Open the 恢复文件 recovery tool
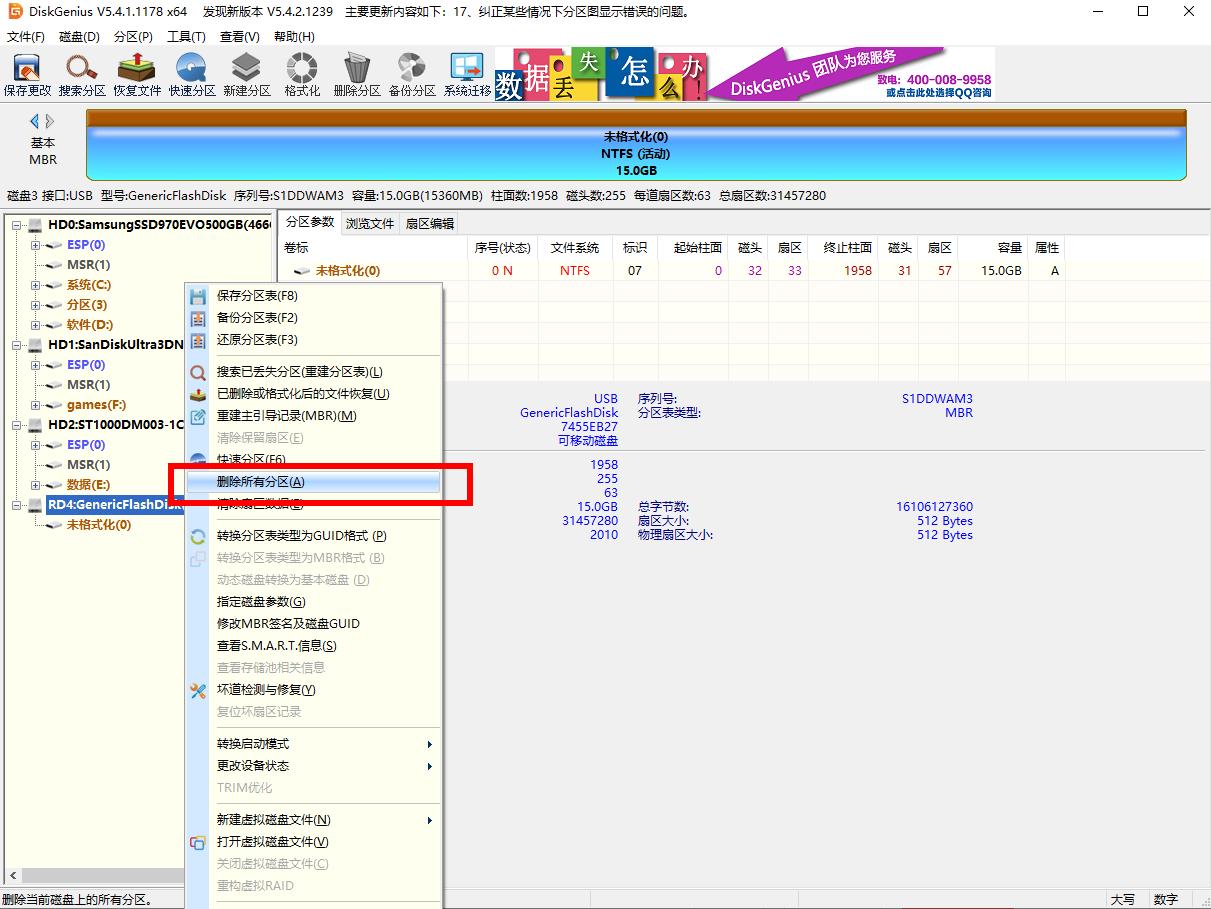Viewport: 1211px width, 909px height. pos(137,73)
